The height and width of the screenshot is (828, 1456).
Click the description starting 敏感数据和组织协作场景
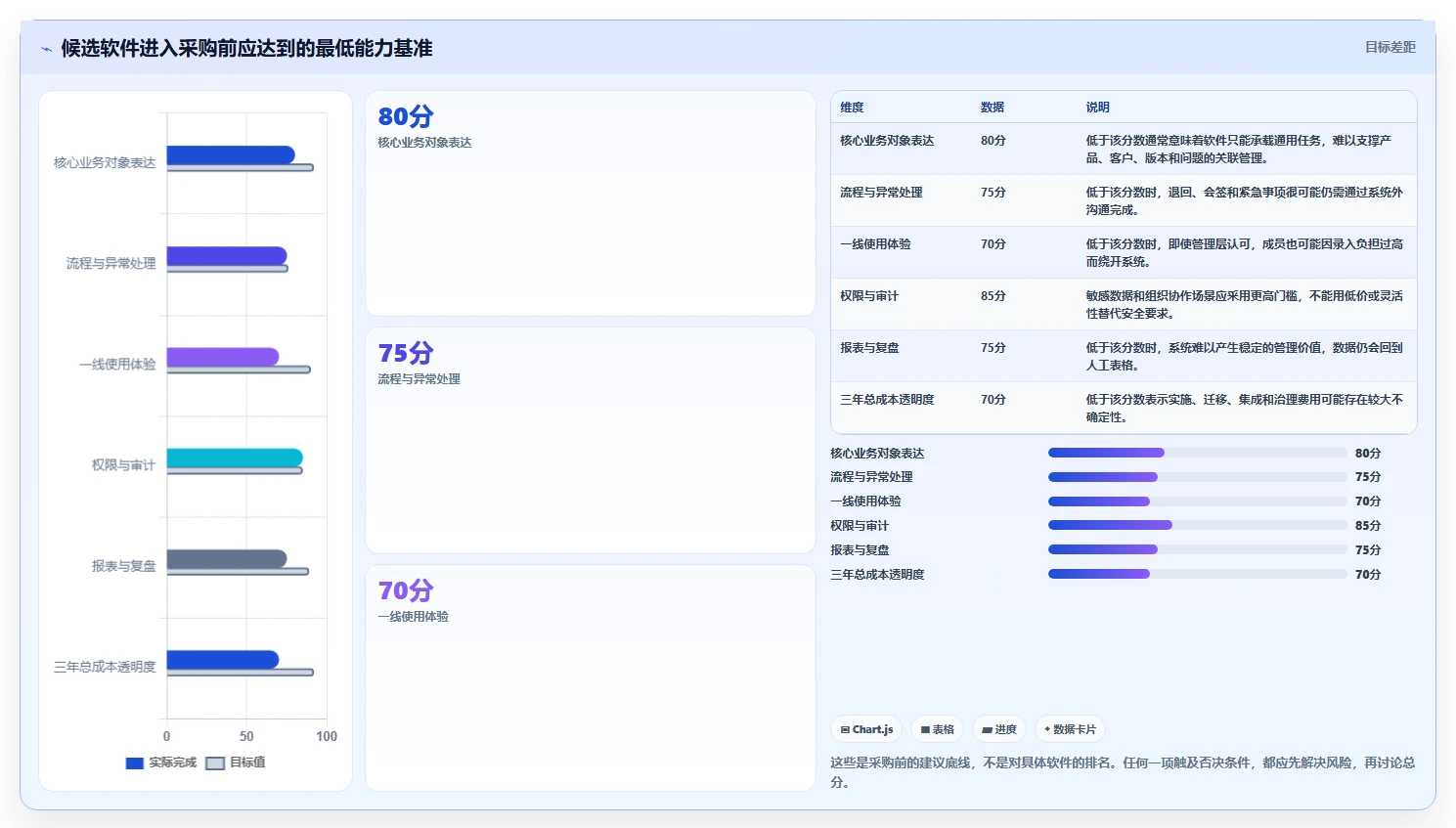tap(1245, 305)
